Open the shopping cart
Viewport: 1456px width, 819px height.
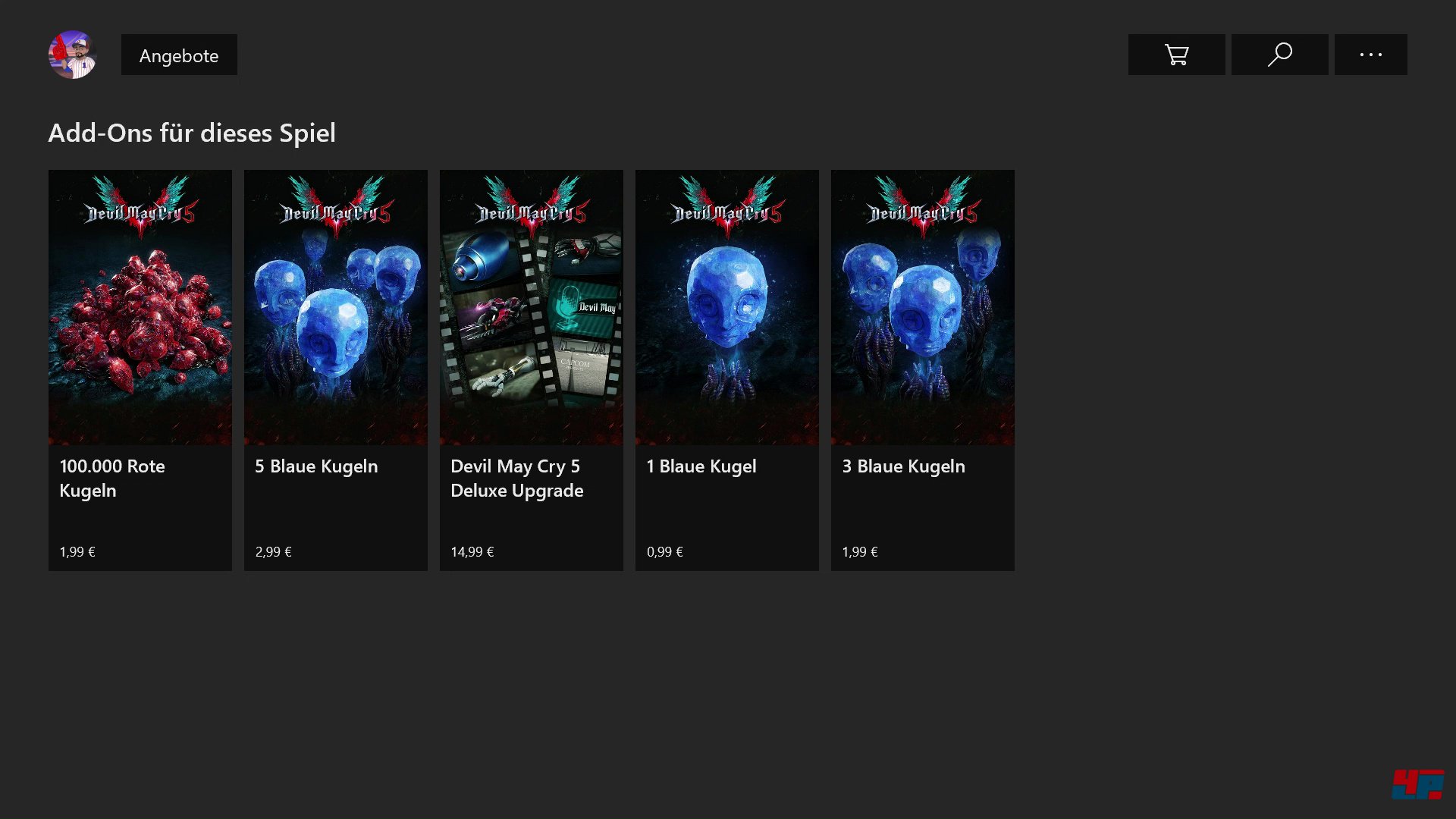click(1176, 55)
